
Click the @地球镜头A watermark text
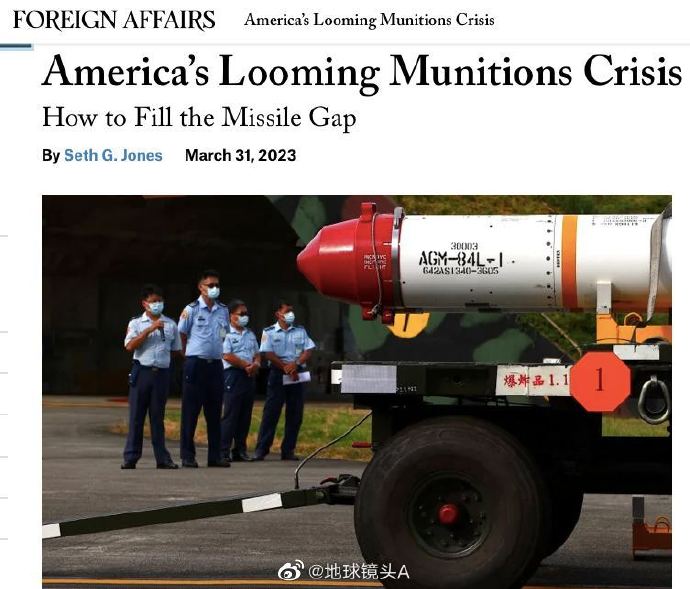(x=358, y=572)
